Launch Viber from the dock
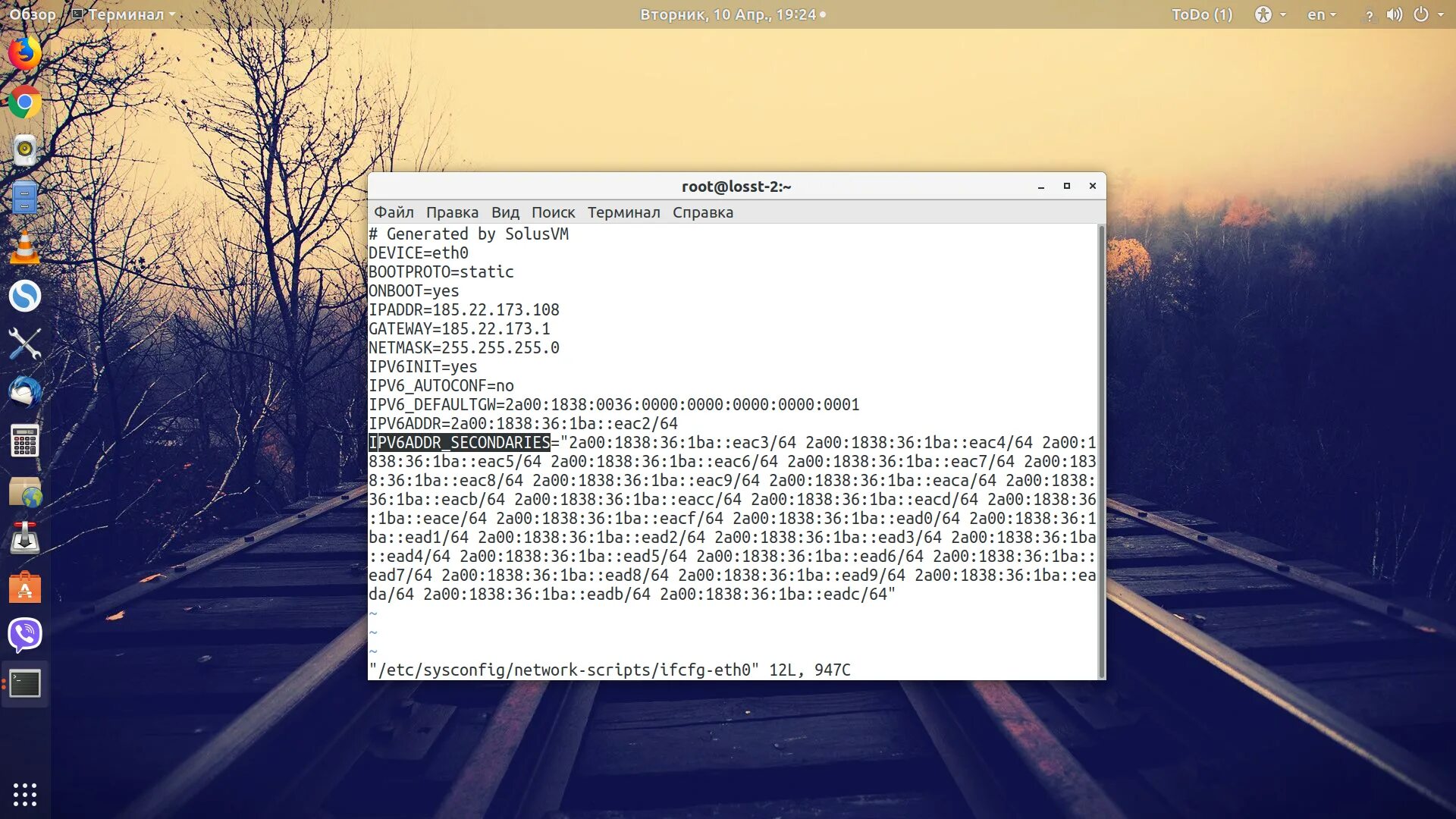1456x819 pixels. [x=24, y=635]
